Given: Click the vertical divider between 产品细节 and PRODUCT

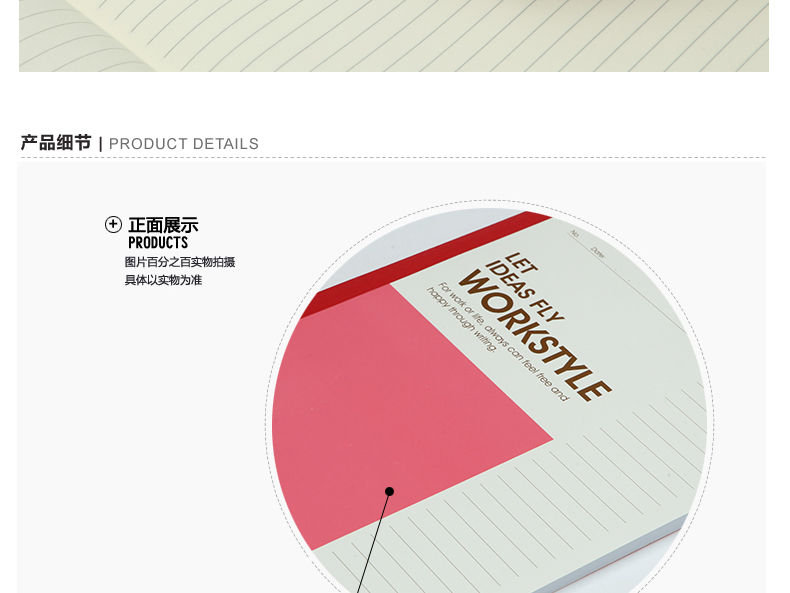Looking at the screenshot, I should pos(101,144).
